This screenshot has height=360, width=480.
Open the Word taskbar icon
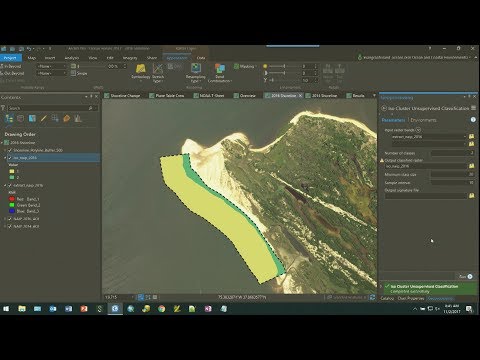point(68,309)
